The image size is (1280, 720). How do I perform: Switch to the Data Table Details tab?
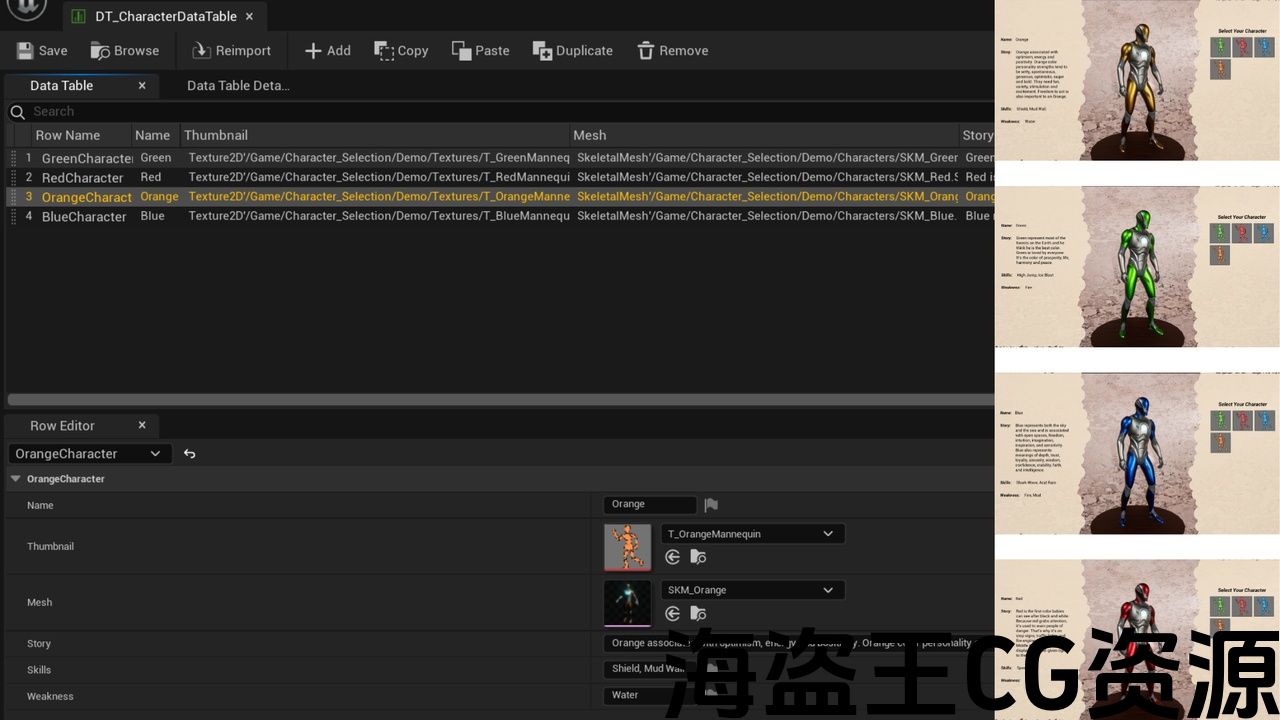click(238, 86)
